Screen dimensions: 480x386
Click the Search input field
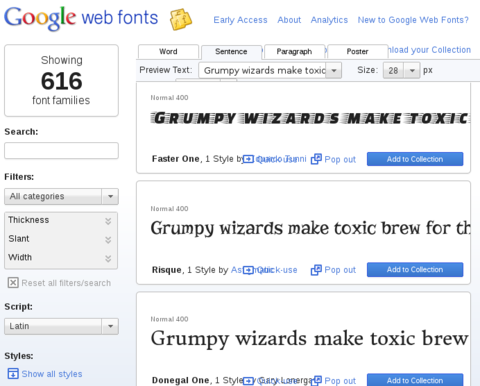point(61,151)
